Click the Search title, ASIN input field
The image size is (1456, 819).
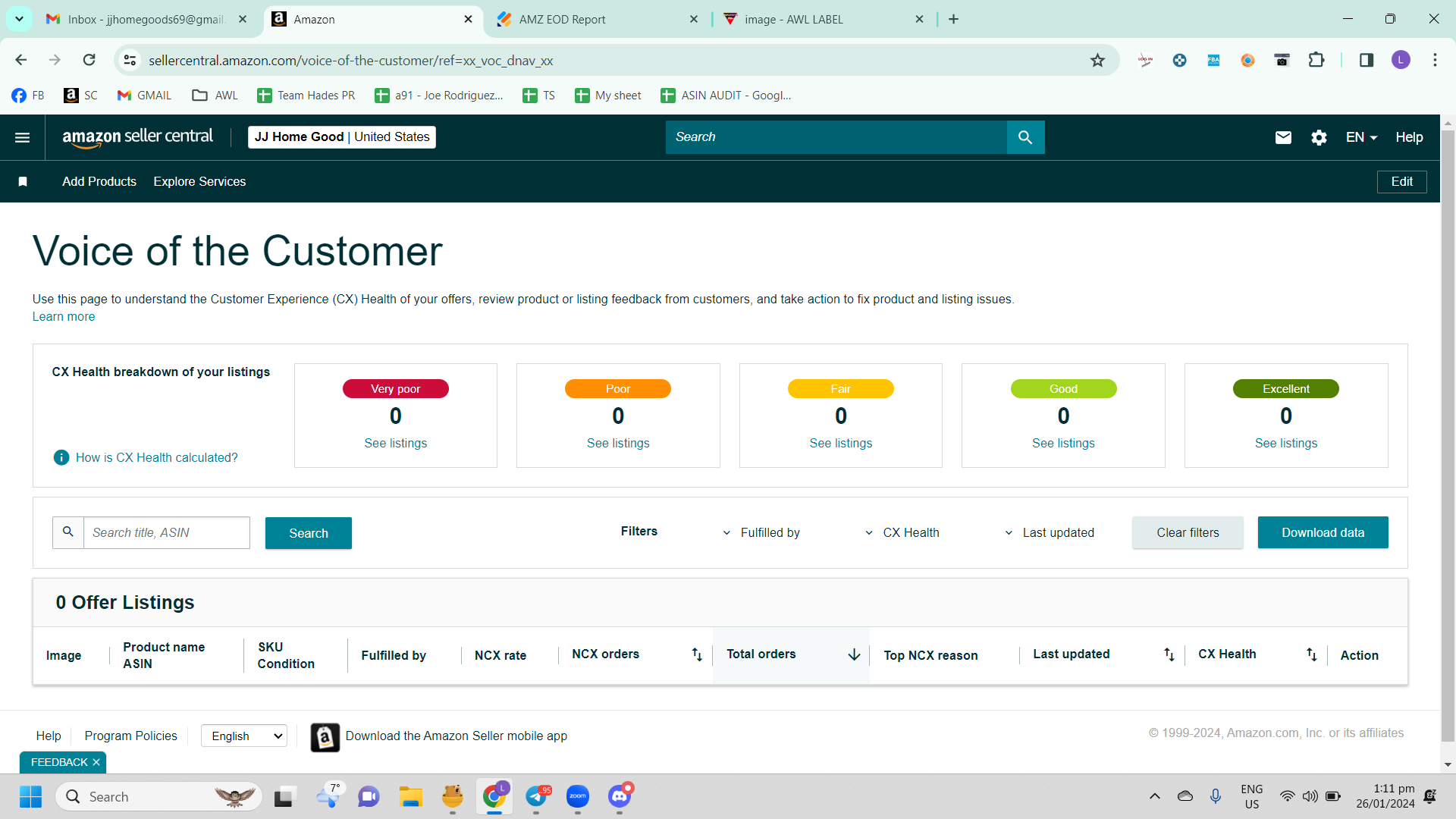(166, 533)
